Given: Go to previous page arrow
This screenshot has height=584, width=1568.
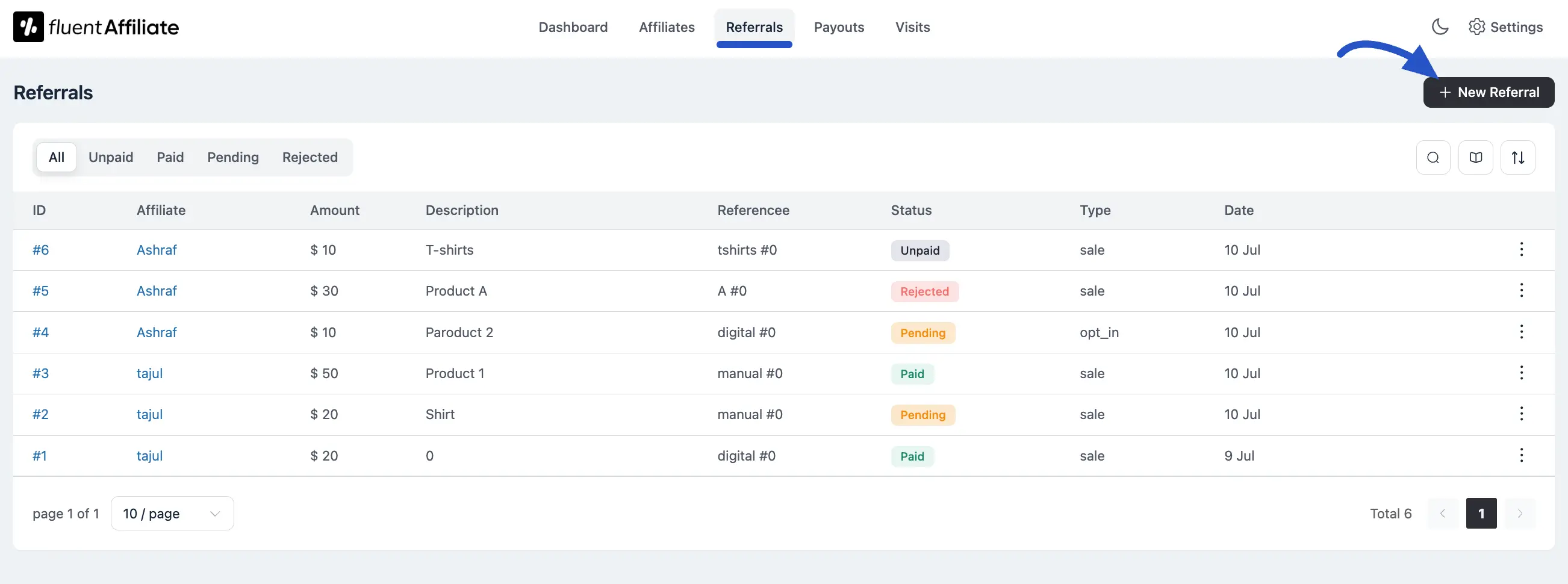Looking at the screenshot, I should tap(1442, 514).
